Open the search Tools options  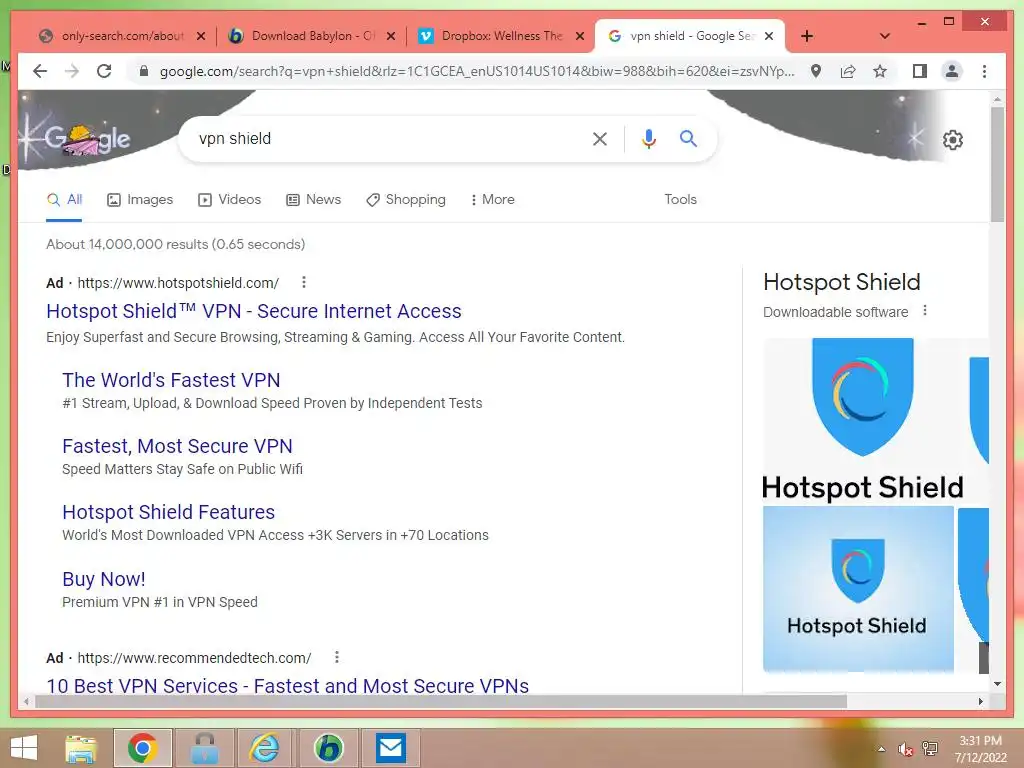coord(680,199)
